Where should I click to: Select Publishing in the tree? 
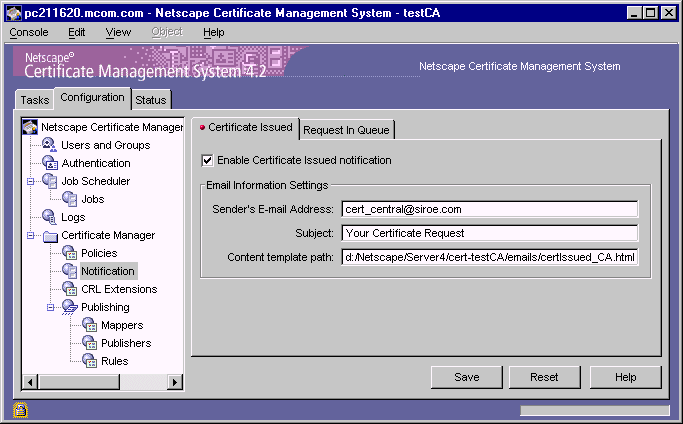[105, 307]
